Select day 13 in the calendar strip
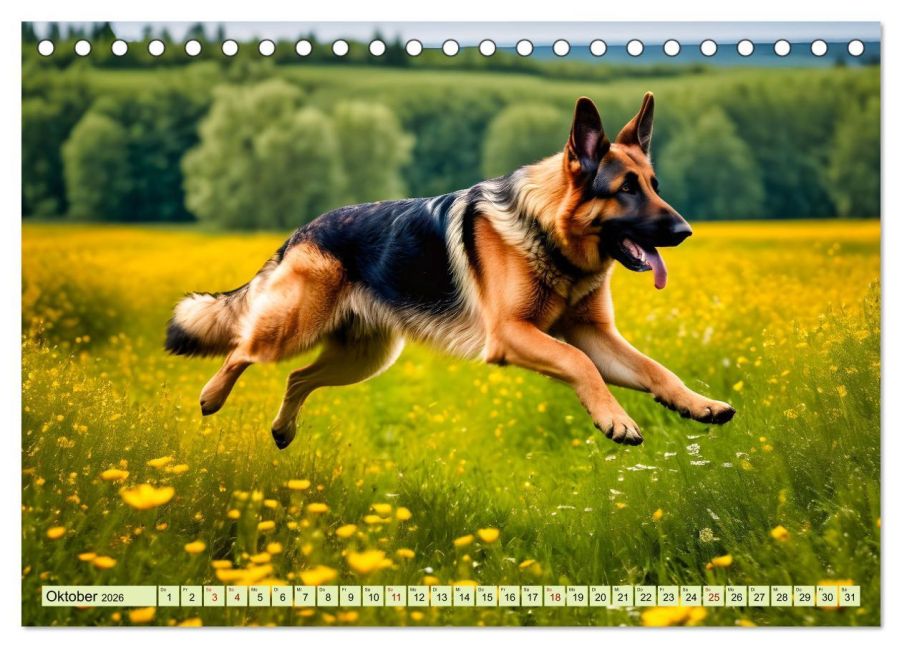Screen dimensions: 902x648 coord(441,596)
